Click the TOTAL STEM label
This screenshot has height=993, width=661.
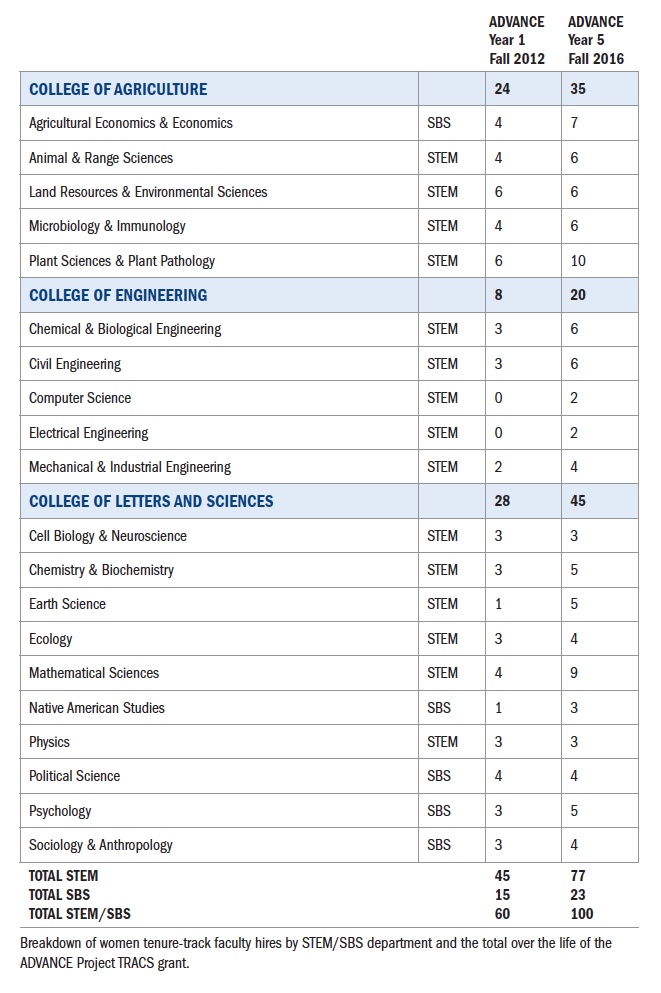(x=64, y=876)
